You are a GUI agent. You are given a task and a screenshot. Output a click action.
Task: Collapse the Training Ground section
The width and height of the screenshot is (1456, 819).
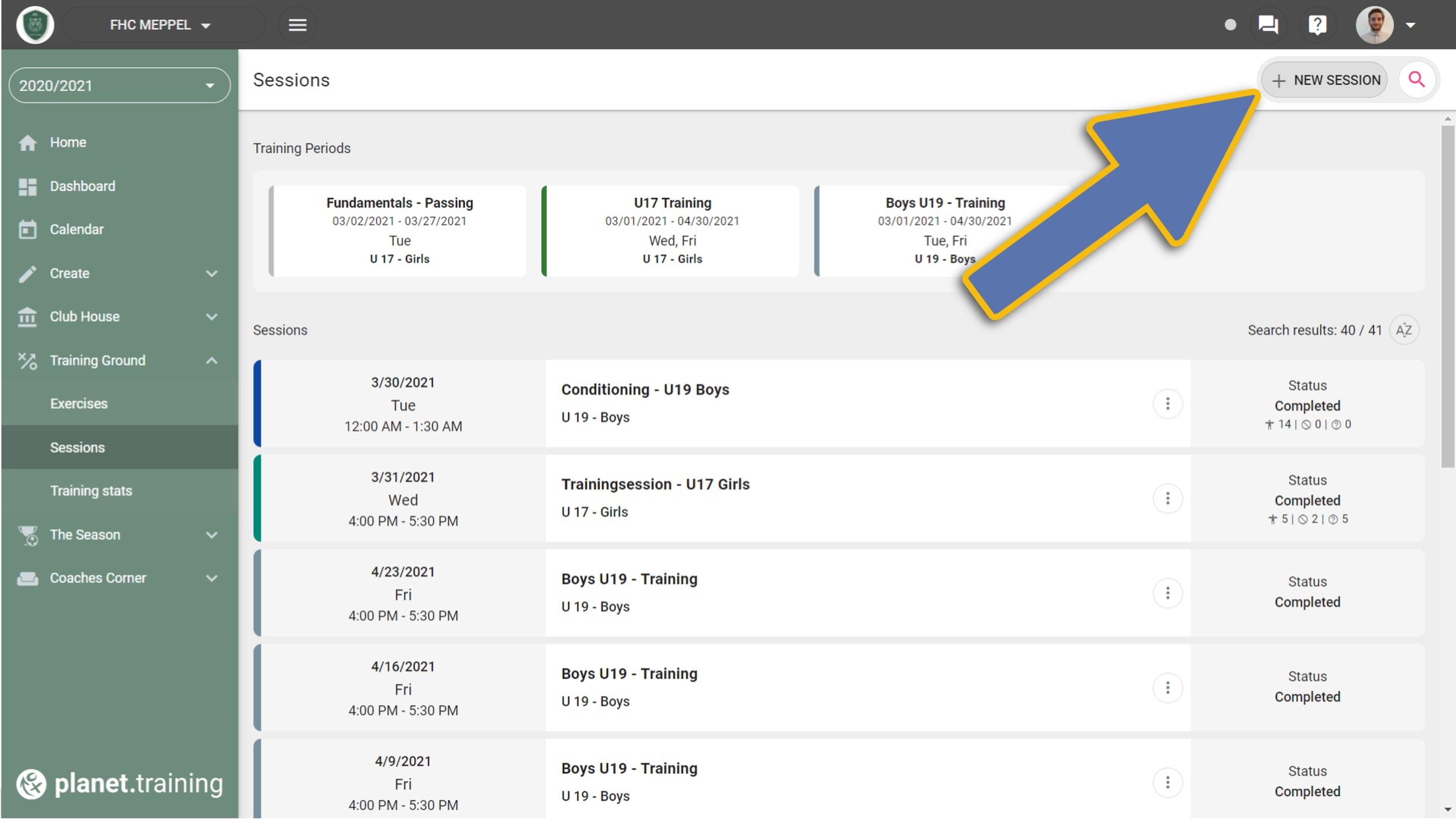pyautogui.click(x=119, y=361)
